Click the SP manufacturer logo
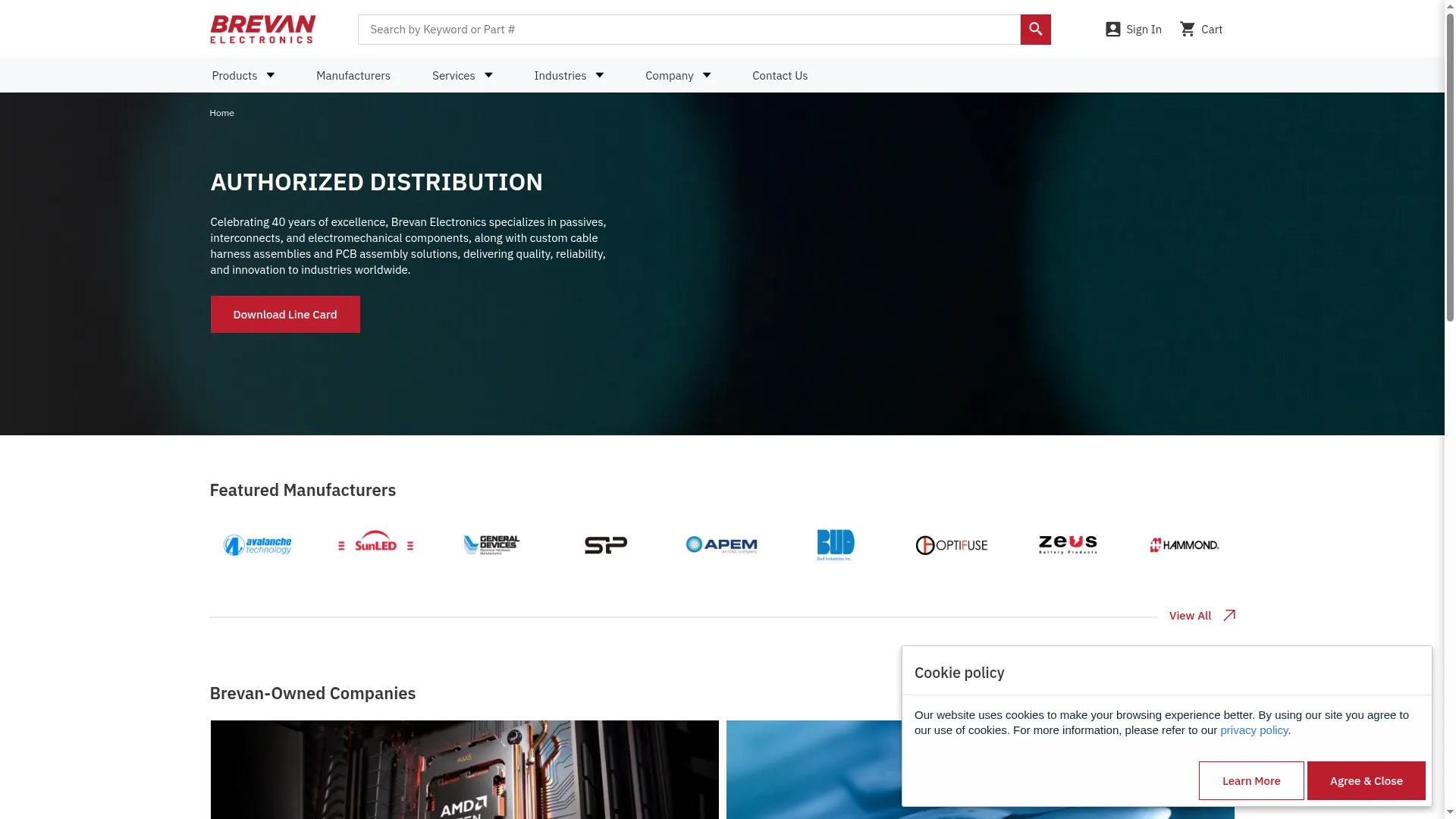This screenshot has width=1456, height=819. pos(606,545)
